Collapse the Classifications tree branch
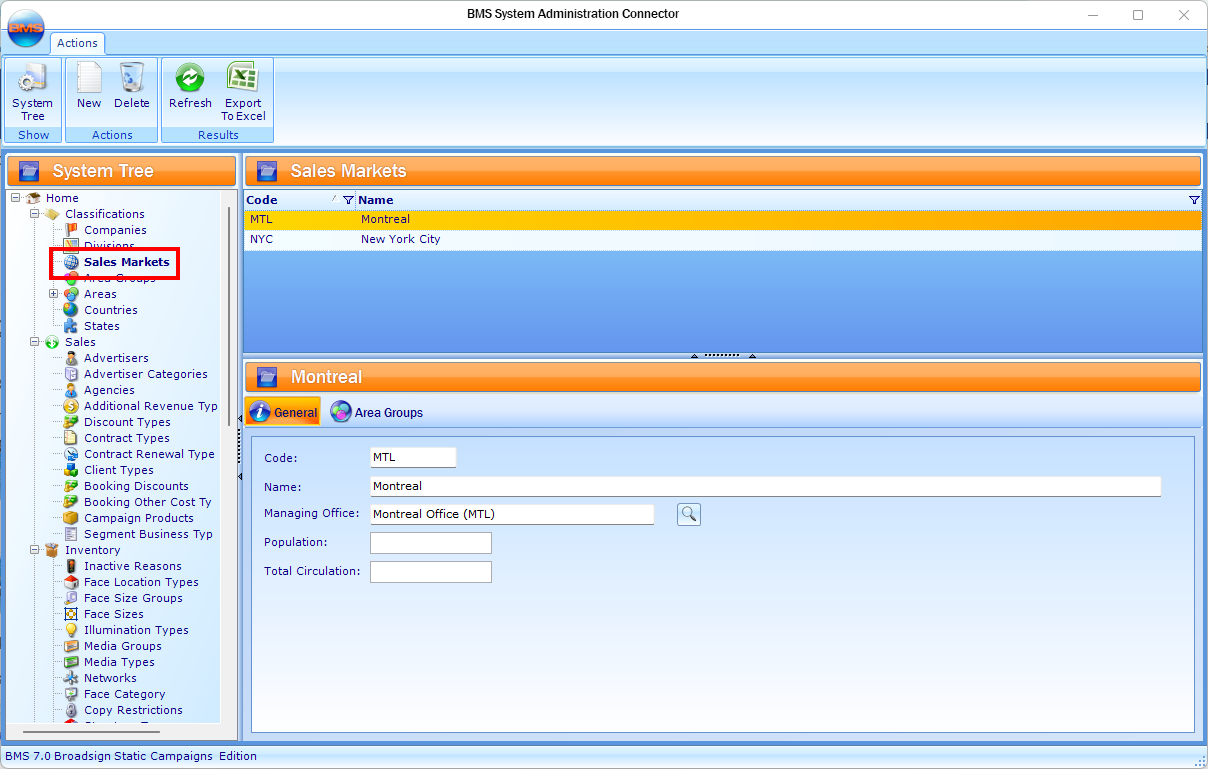The height and width of the screenshot is (769, 1208). click(x=35, y=214)
